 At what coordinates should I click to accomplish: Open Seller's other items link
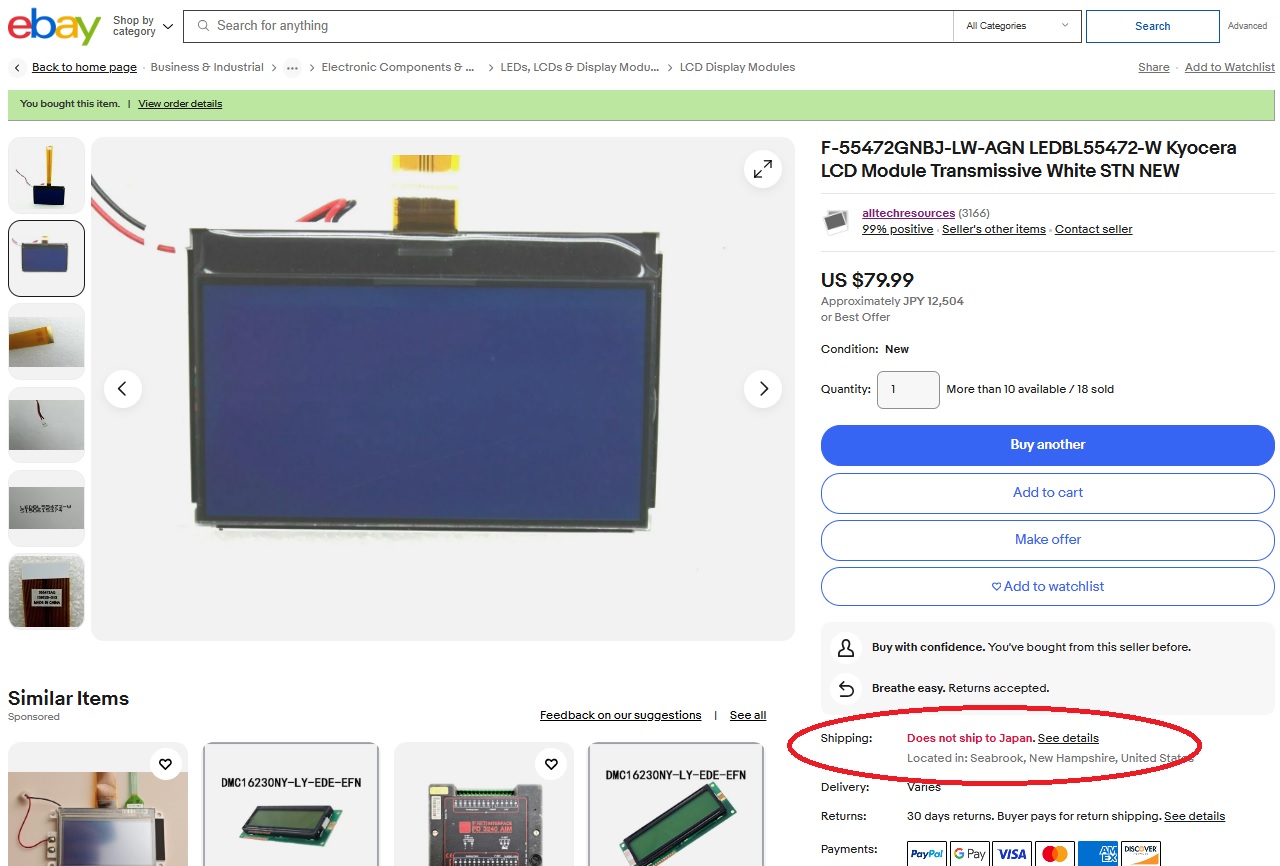993,229
